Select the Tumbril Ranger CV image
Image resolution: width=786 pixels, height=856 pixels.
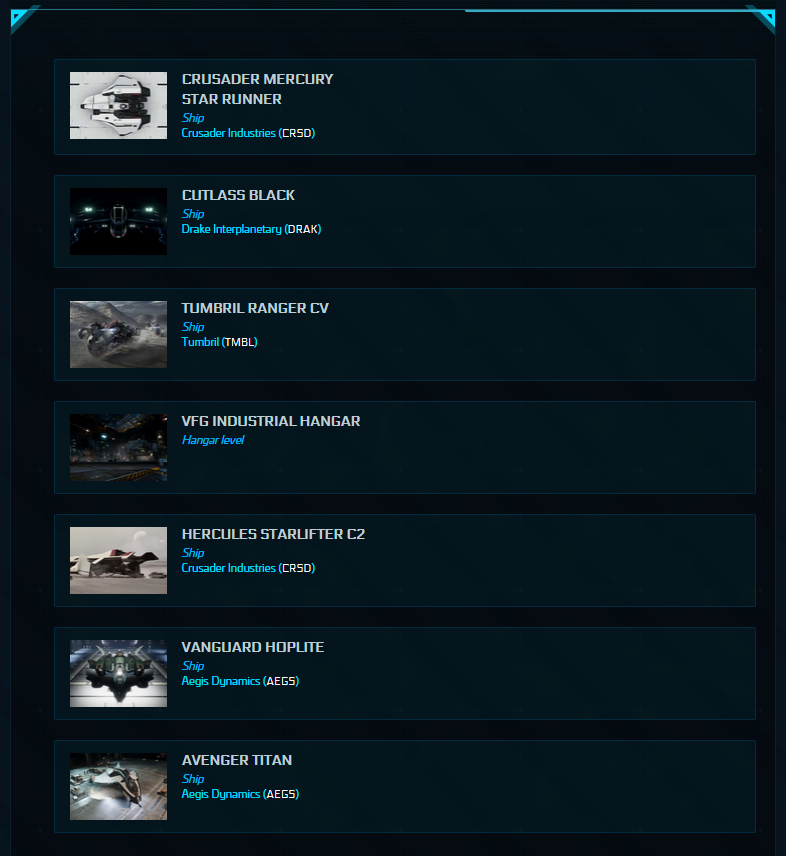tap(118, 334)
